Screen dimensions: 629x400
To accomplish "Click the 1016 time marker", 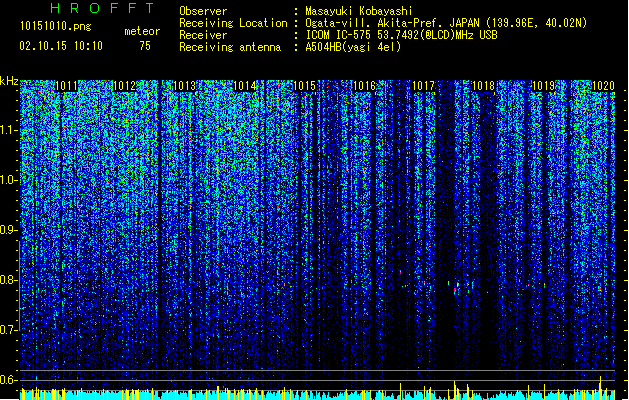I will tap(364, 86).
